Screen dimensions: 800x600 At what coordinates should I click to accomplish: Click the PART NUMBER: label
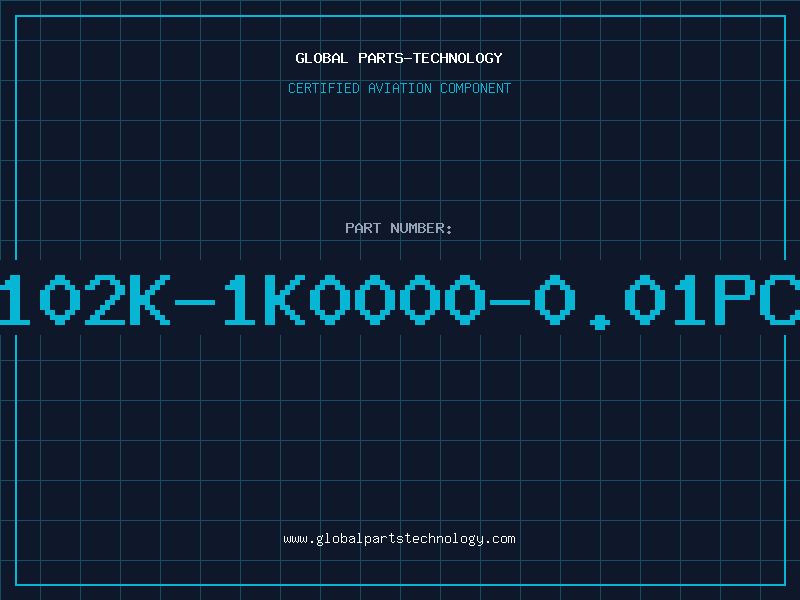coord(398,228)
